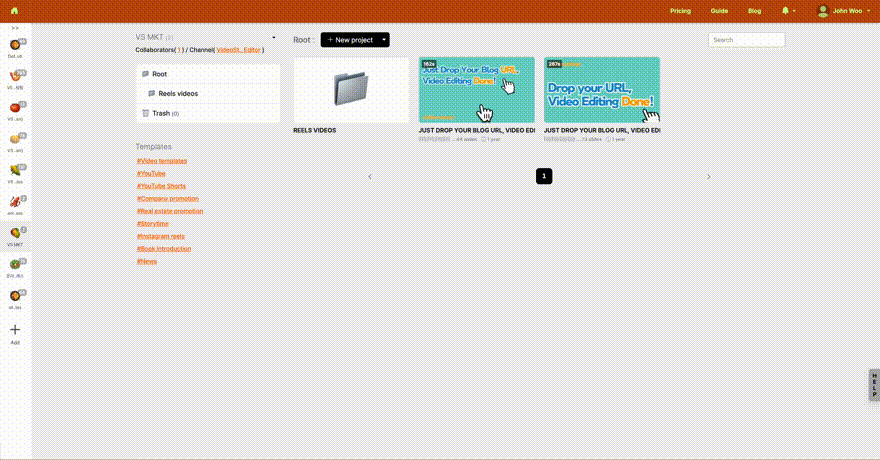Expand the VS MKT workspace dropdown
The image size is (880, 460).
click(273, 37)
